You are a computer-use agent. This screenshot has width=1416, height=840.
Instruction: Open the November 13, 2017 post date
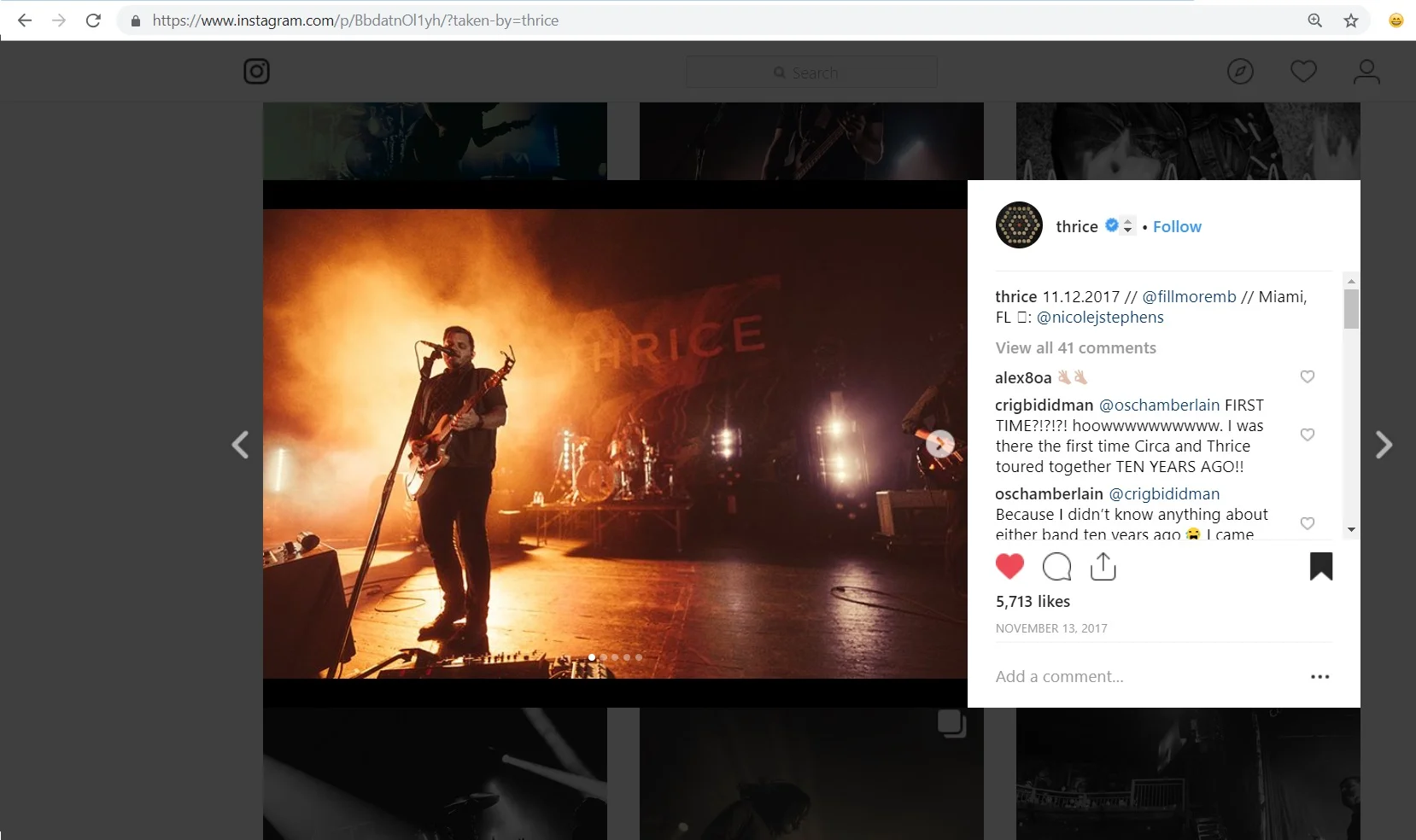point(1051,628)
